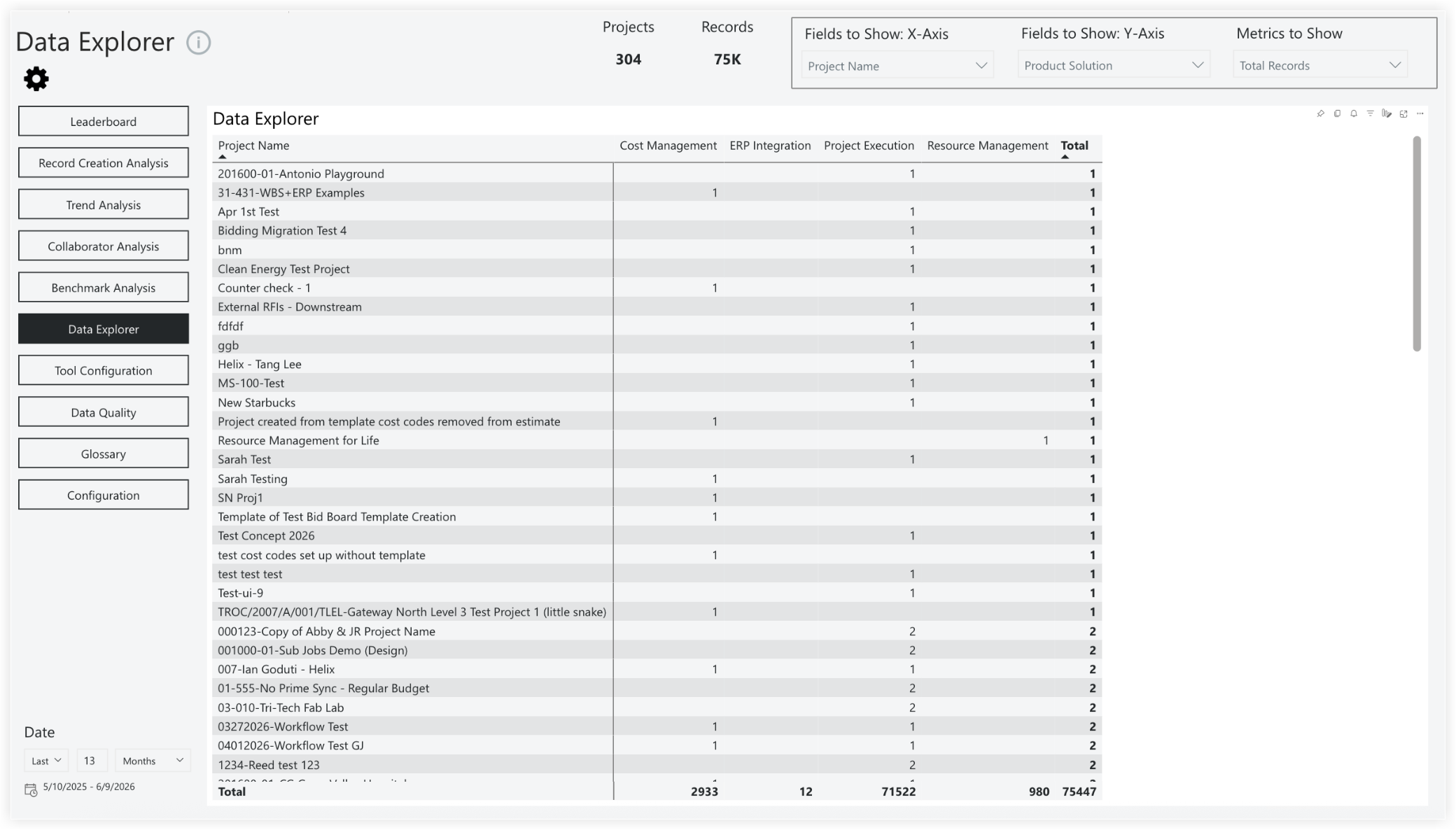The image size is (1456, 830).
Task: Select row 'Test-ui-9'
Action: pos(657,593)
